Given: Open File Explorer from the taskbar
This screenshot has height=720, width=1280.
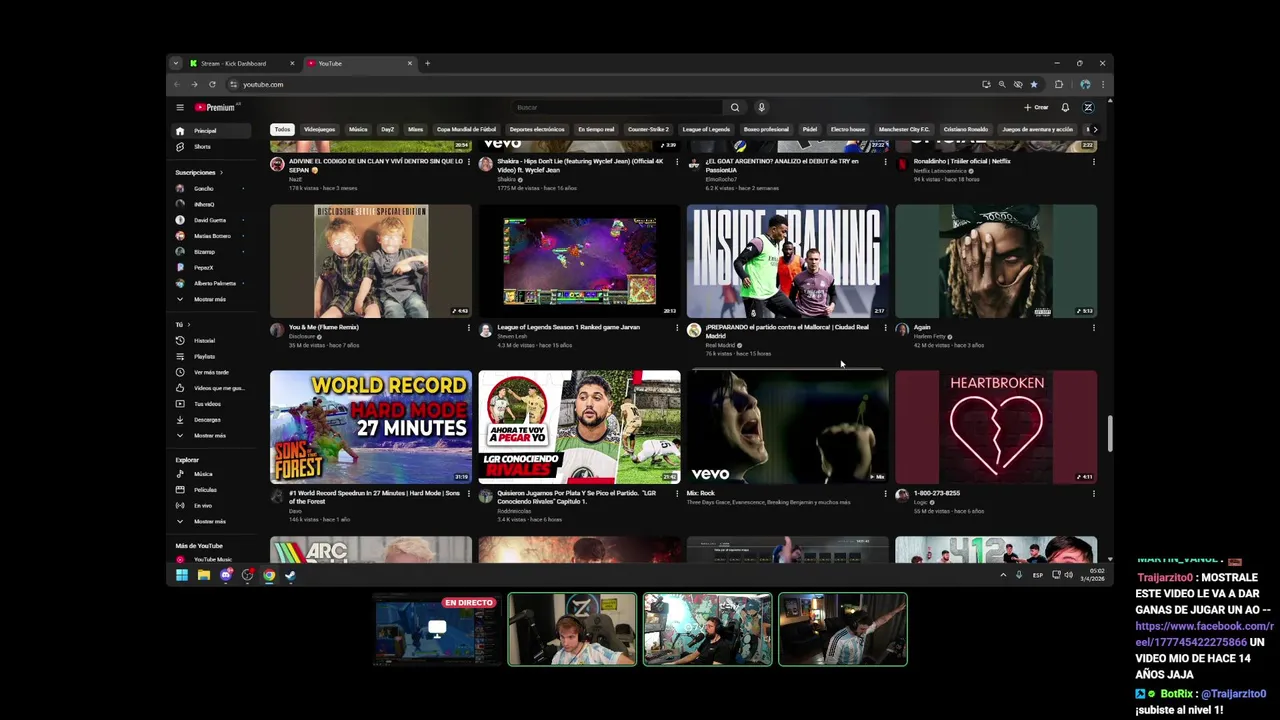Looking at the screenshot, I should pyautogui.click(x=204, y=575).
